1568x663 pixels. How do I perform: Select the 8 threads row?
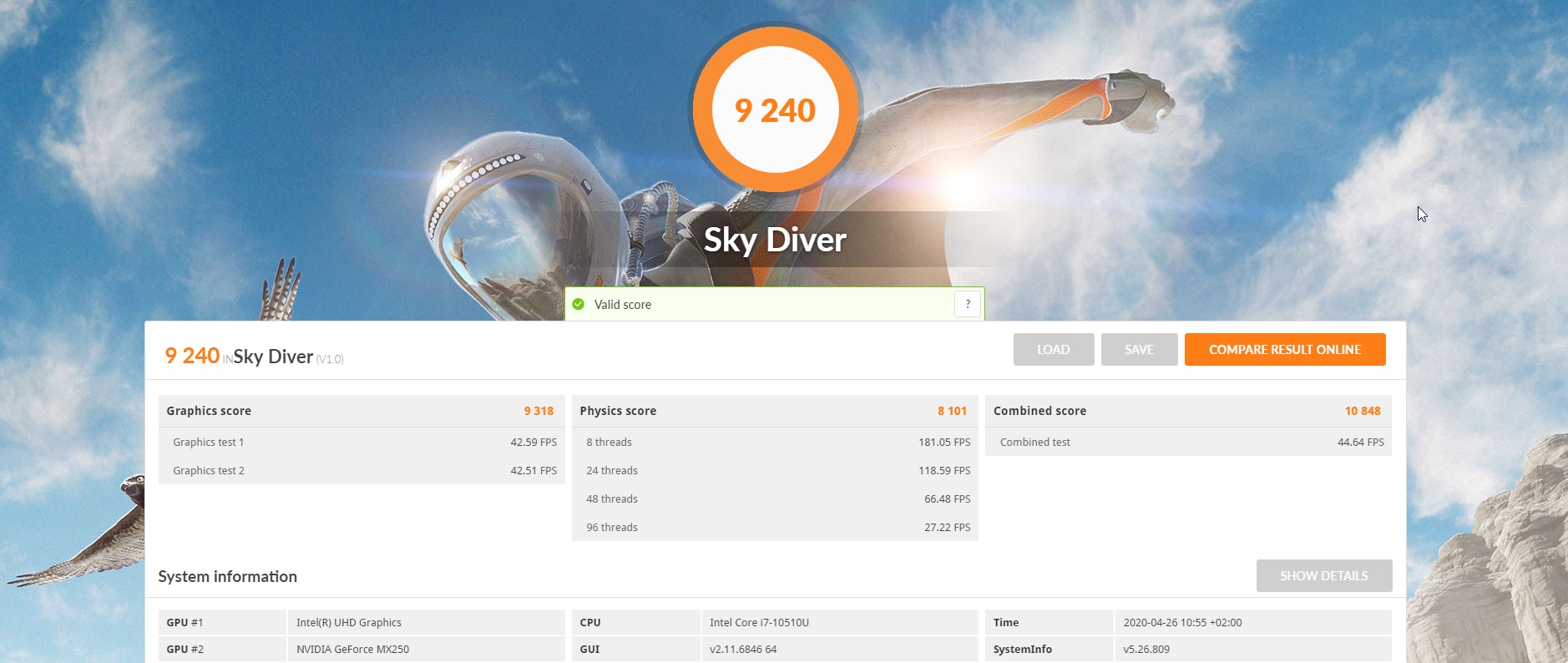coord(775,442)
